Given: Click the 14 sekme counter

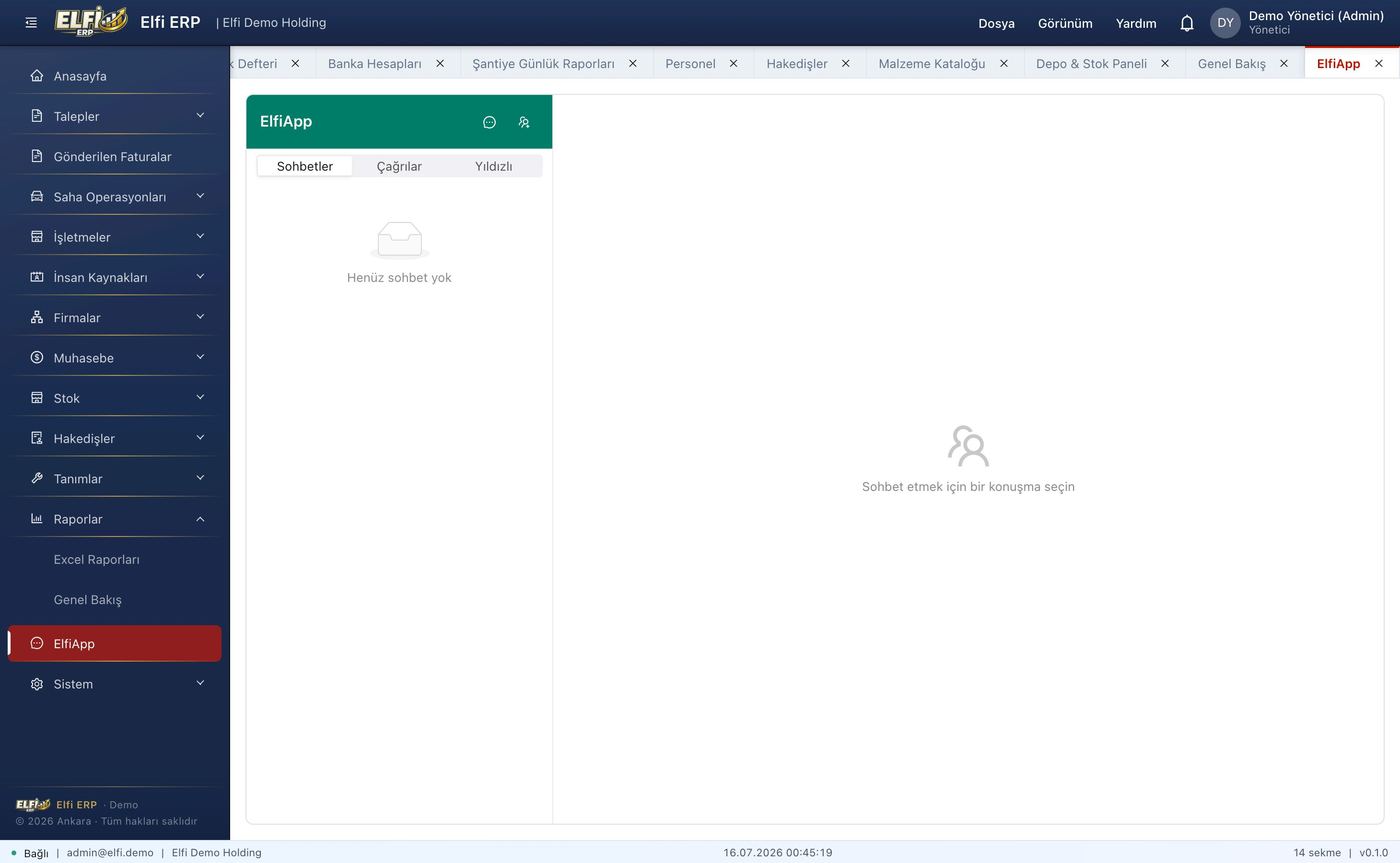Looking at the screenshot, I should 1317,853.
